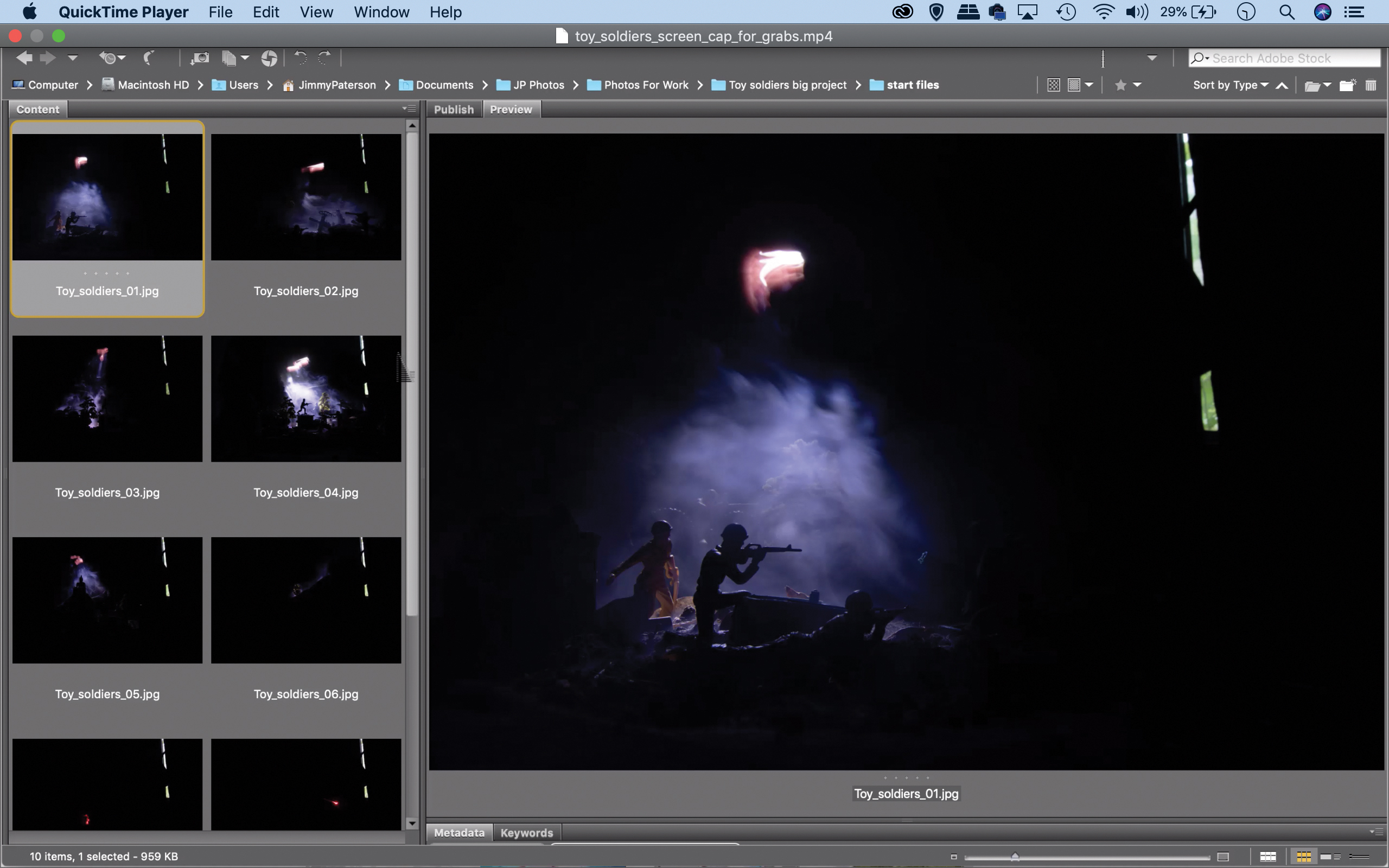Switch to the Publish tab
Screen dimensions: 1389x868
[454, 109]
